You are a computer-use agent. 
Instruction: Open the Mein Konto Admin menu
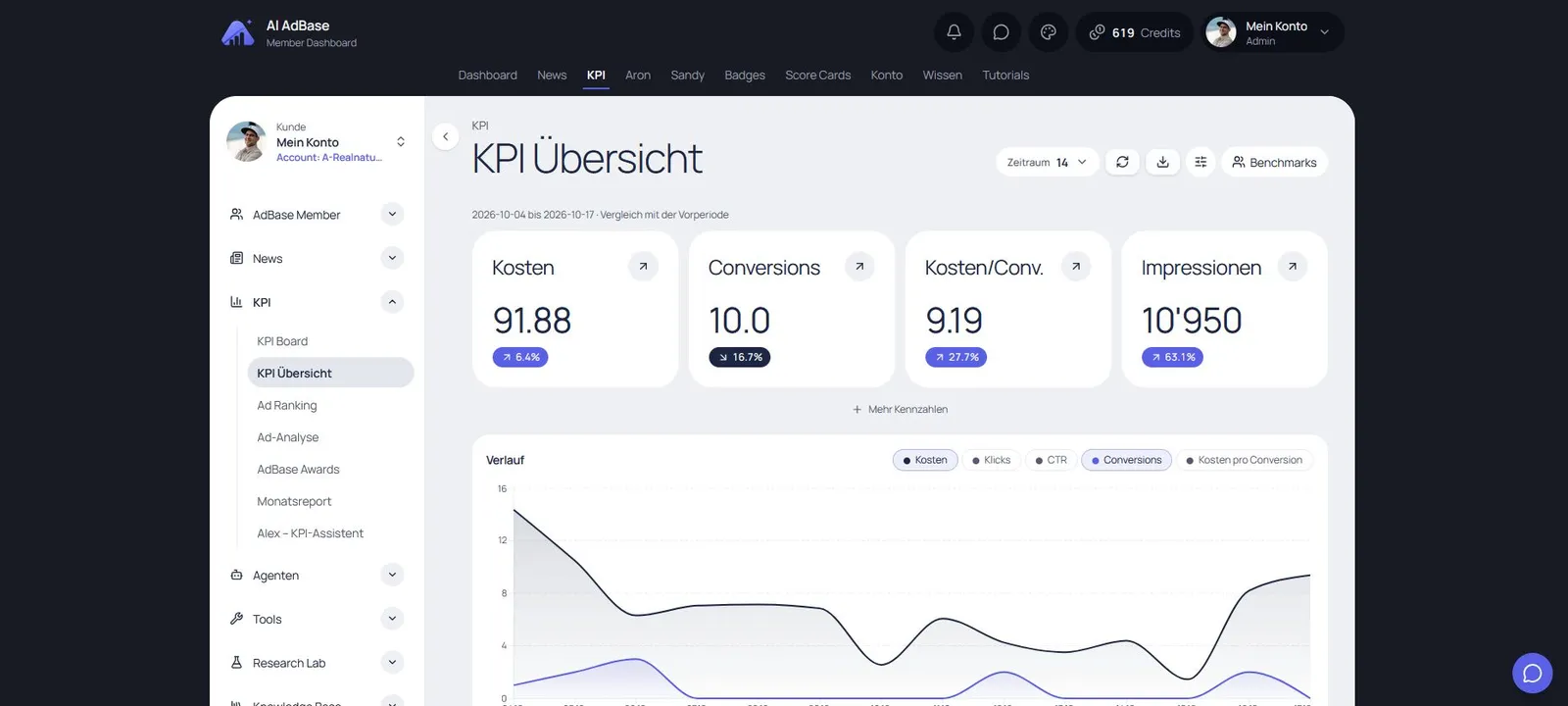point(1274,32)
